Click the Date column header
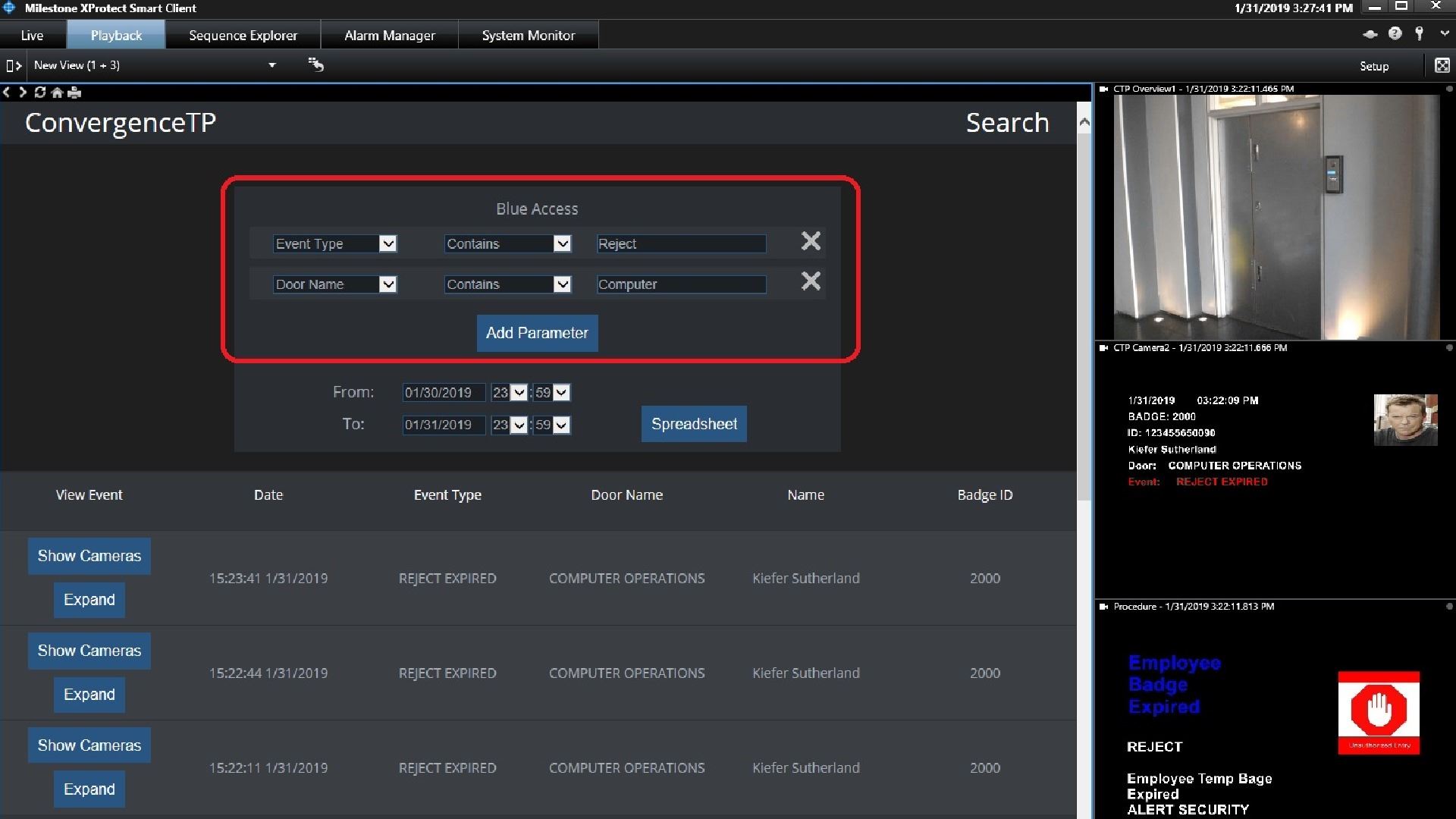This screenshot has width=1456, height=819. pyautogui.click(x=268, y=495)
